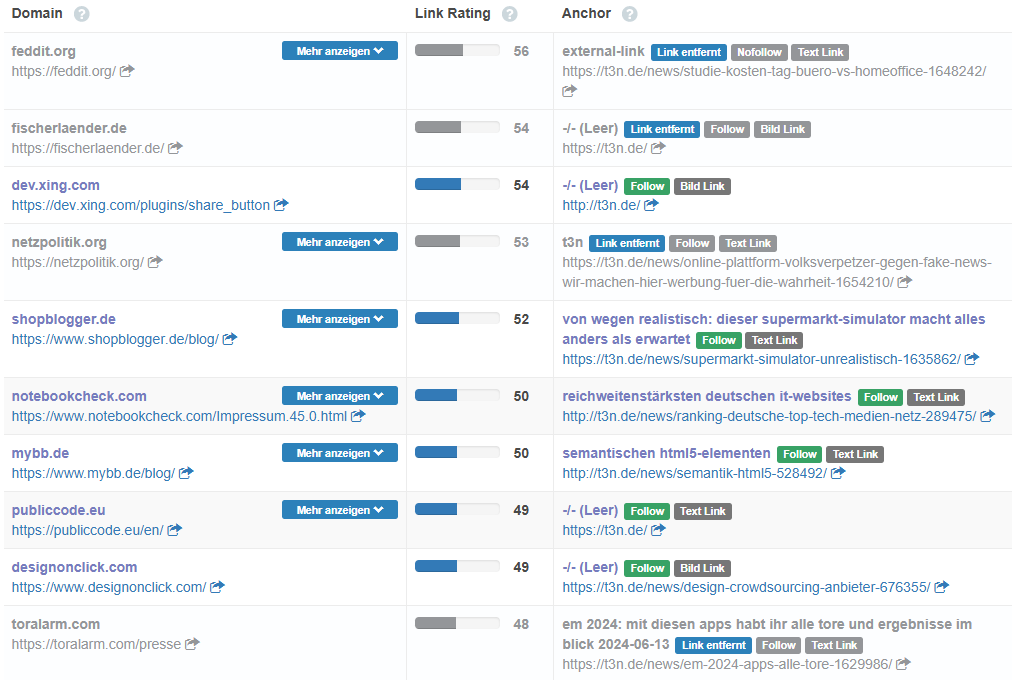The image size is (1016, 680).
Task: Click the netzpolitik.org domain name
Action: pos(59,242)
